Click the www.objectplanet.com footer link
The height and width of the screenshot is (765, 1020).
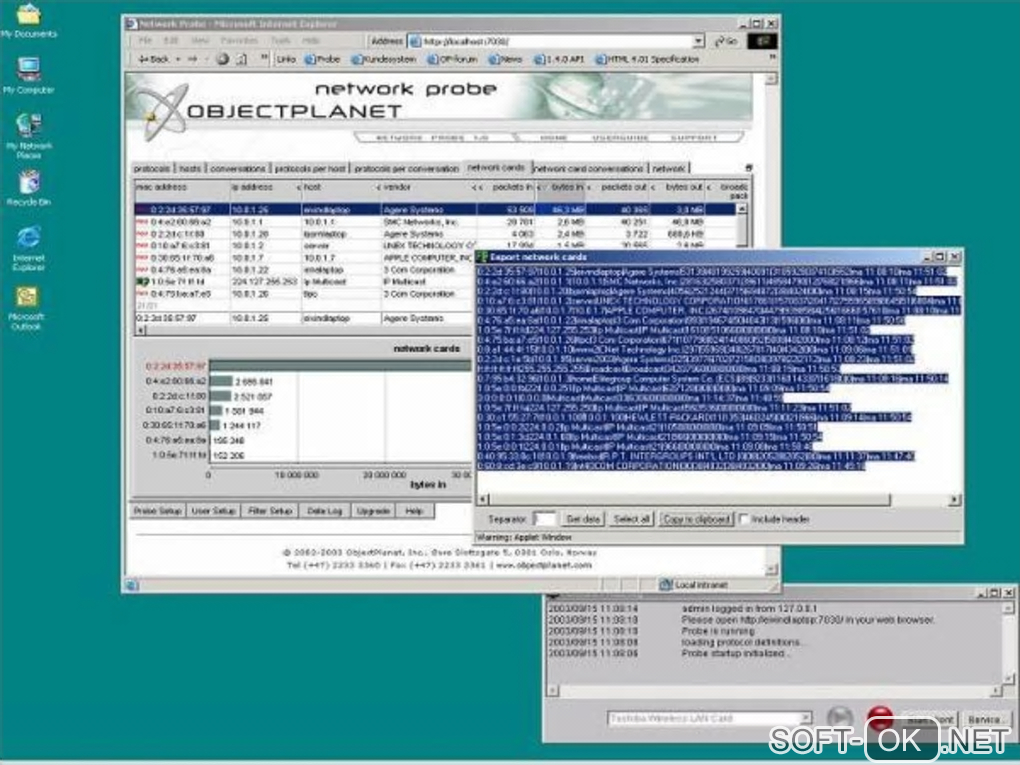[544, 565]
